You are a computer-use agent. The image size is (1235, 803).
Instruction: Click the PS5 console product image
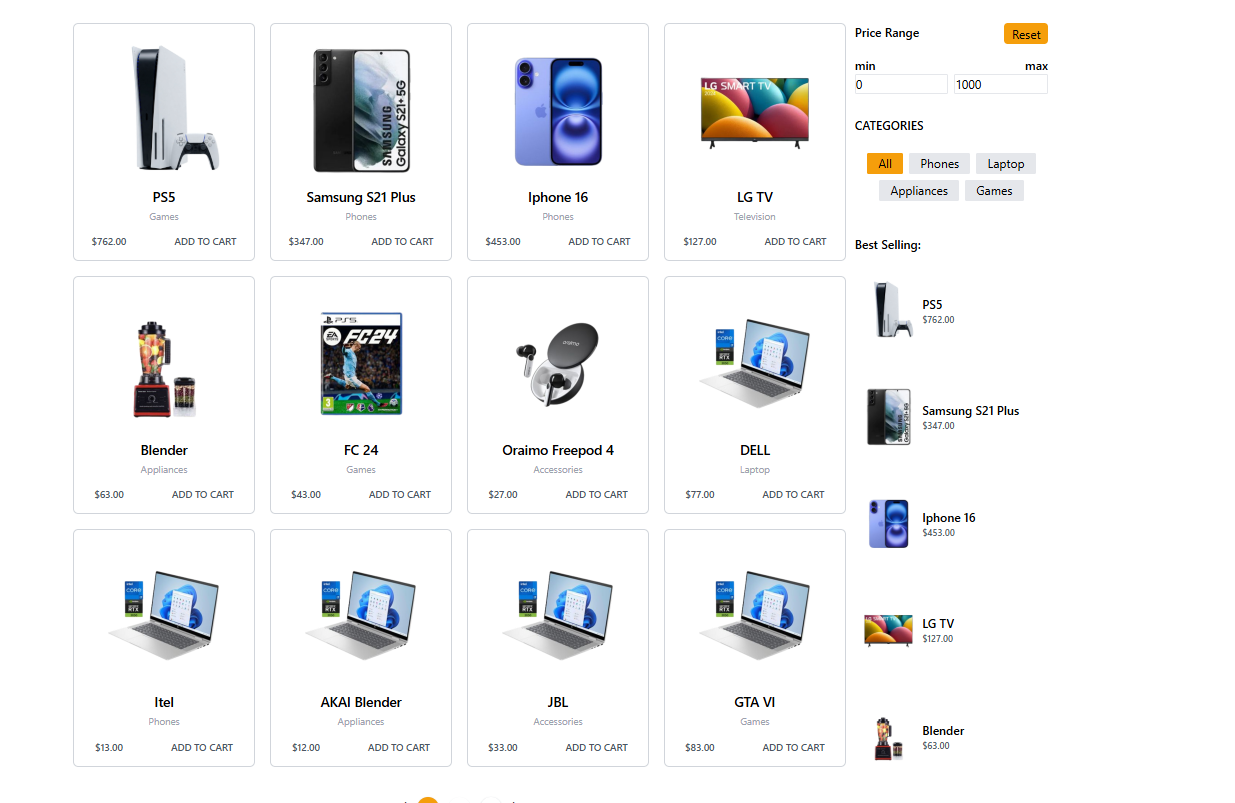(x=175, y=108)
